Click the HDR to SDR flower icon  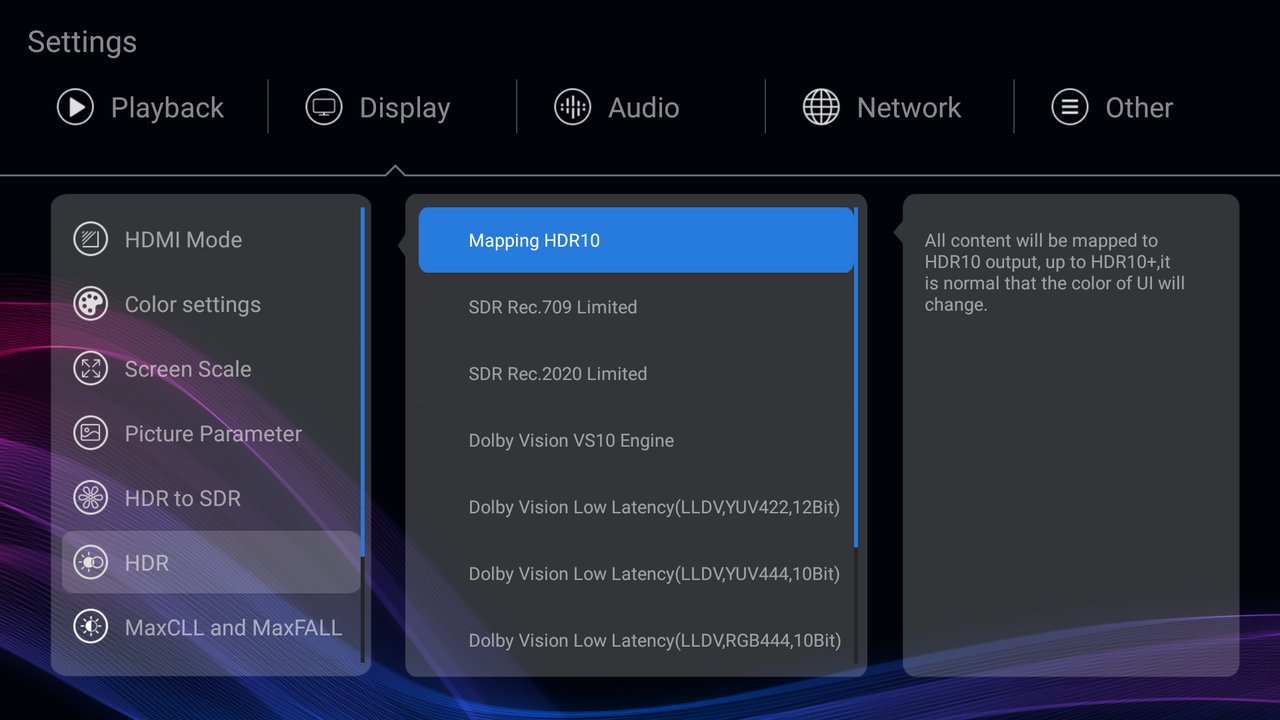91,498
